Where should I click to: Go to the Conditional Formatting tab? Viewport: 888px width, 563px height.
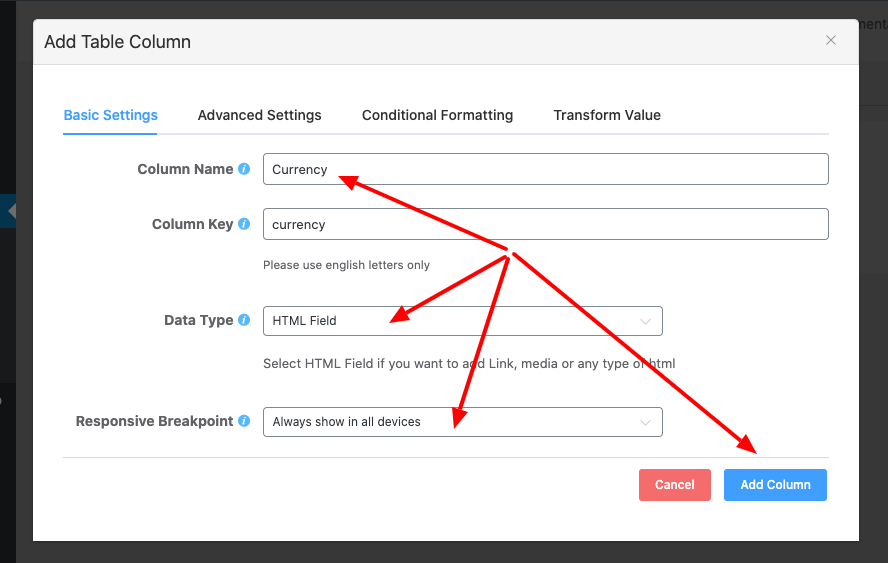[437, 115]
